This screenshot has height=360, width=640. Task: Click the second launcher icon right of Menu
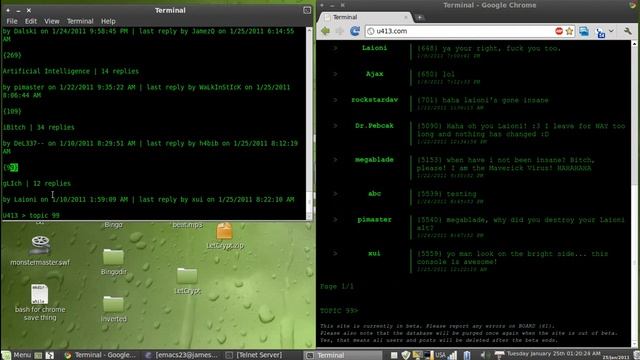click(x=50, y=355)
